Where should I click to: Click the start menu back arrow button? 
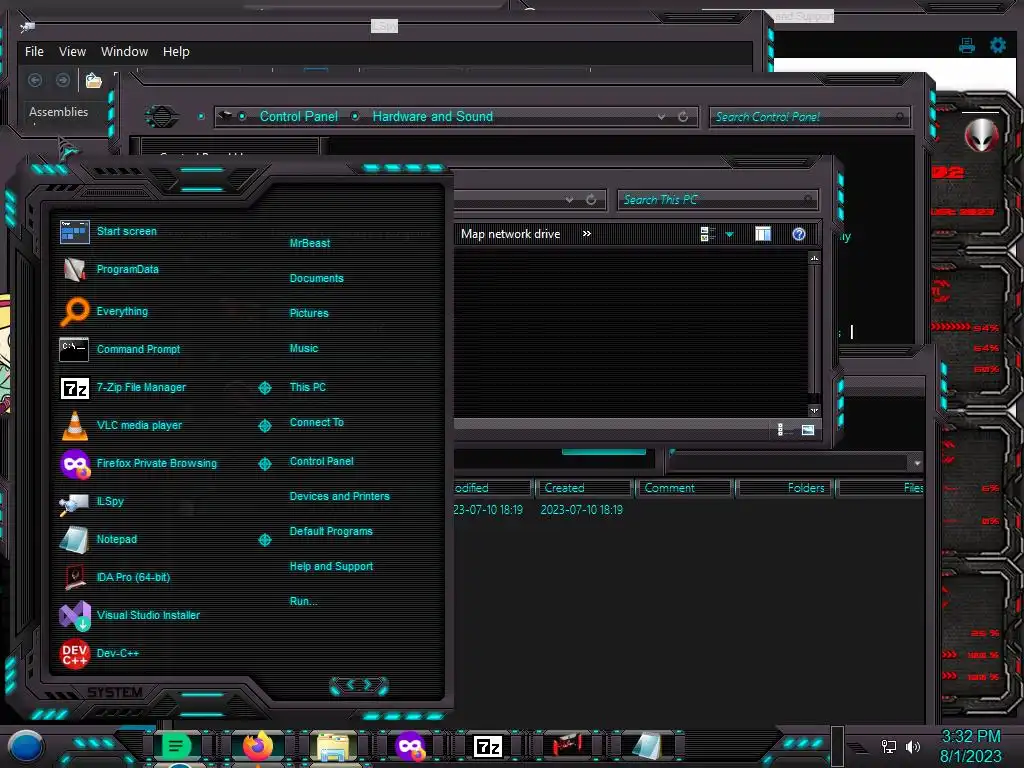pos(349,685)
